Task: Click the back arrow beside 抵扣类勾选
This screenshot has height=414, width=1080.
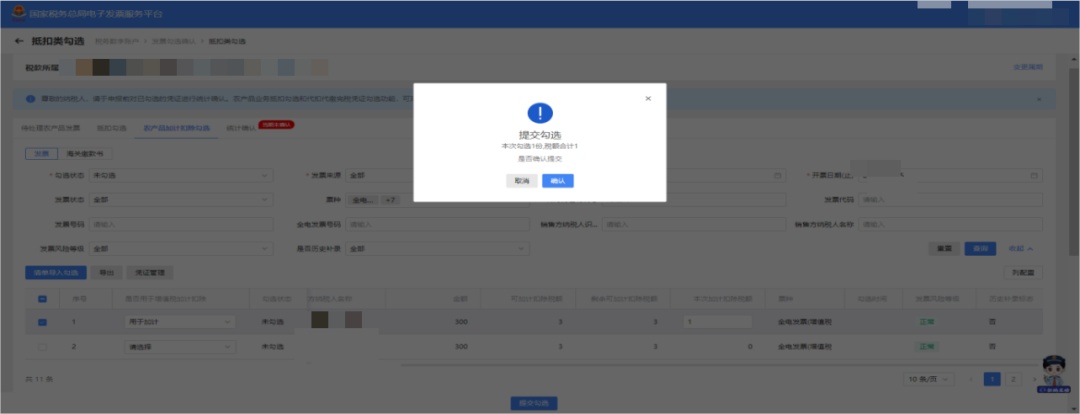Action: point(19,41)
